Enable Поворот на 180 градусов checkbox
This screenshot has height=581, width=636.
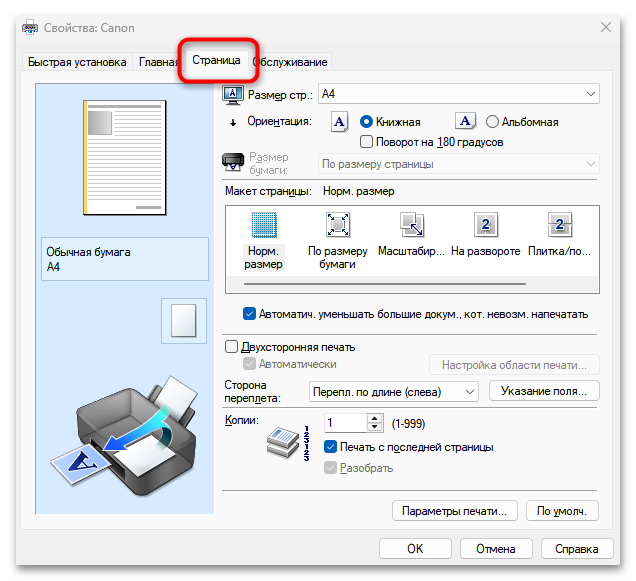pyautogui.click(x=367, y=142)
